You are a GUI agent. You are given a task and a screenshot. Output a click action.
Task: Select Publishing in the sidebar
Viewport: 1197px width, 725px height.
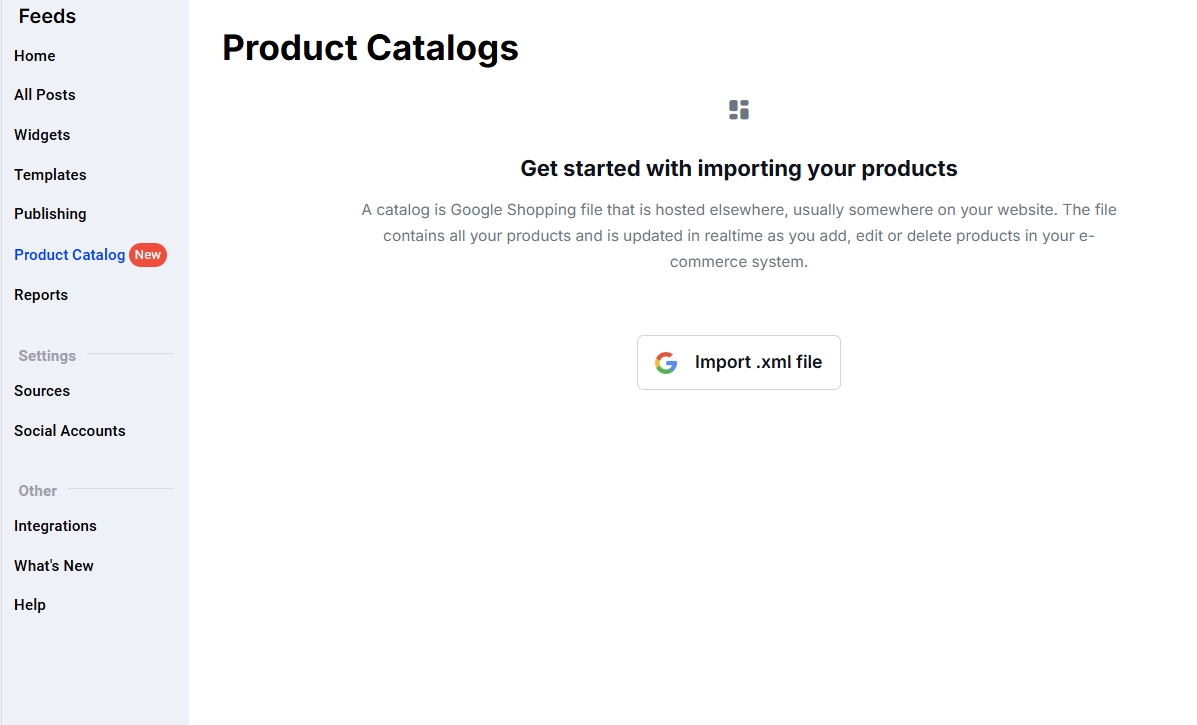(x=50, y=214)
